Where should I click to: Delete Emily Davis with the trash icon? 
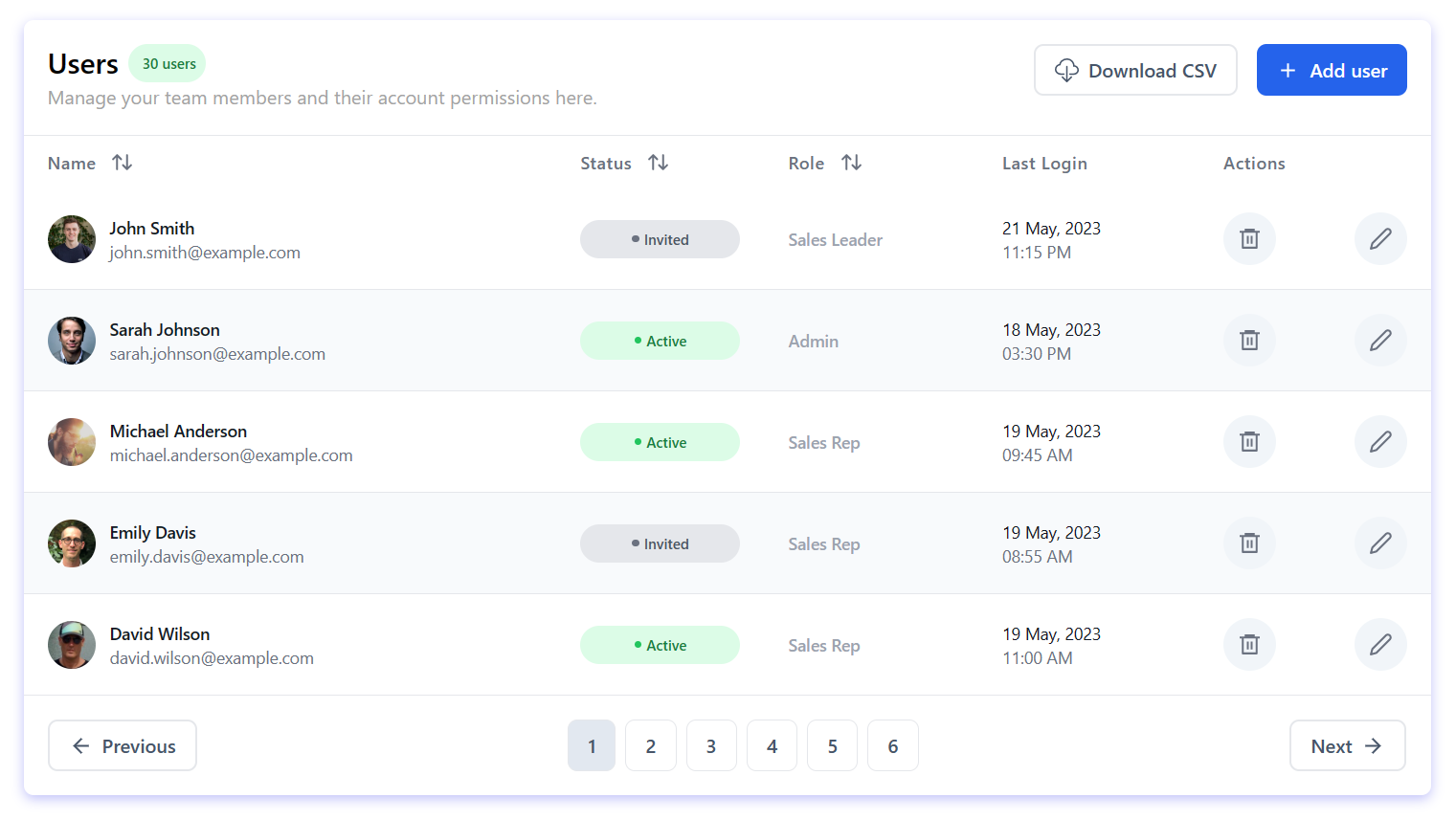pyautogui.click(x=1249, y=543)
